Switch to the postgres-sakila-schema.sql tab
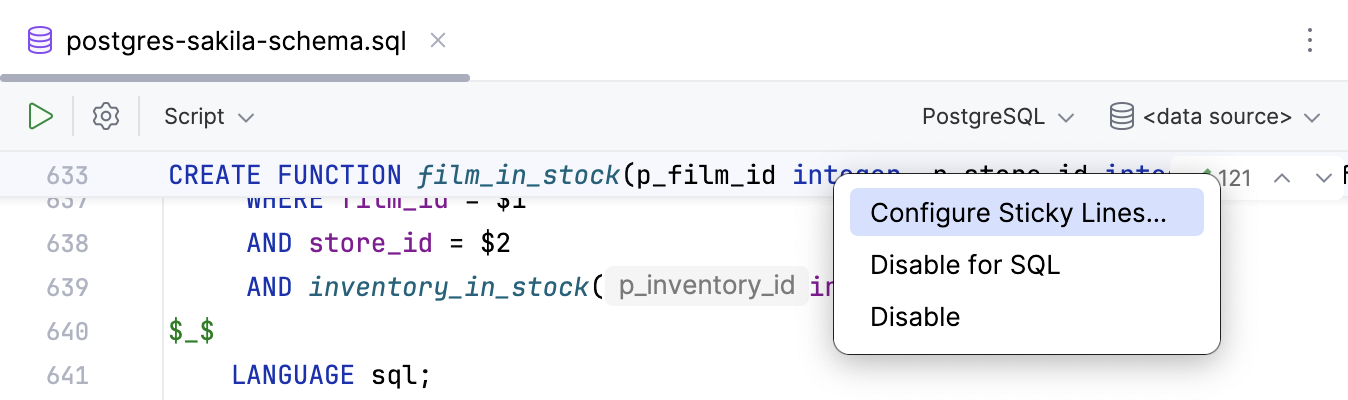1348x400 pixels. pyautogui.click(x=236, y=43)
